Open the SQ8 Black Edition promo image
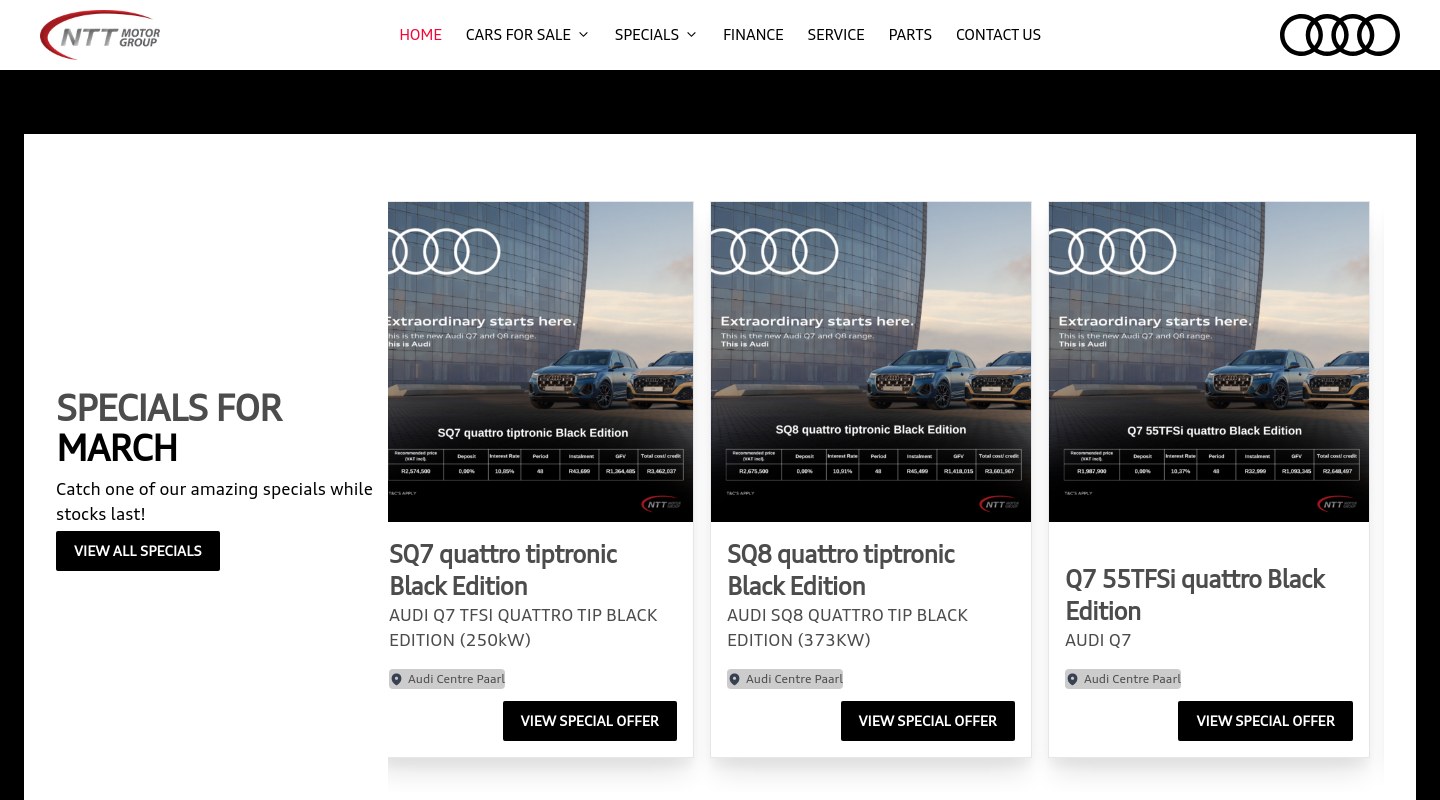Screen dimensions: 1440x800 [871, 362]
